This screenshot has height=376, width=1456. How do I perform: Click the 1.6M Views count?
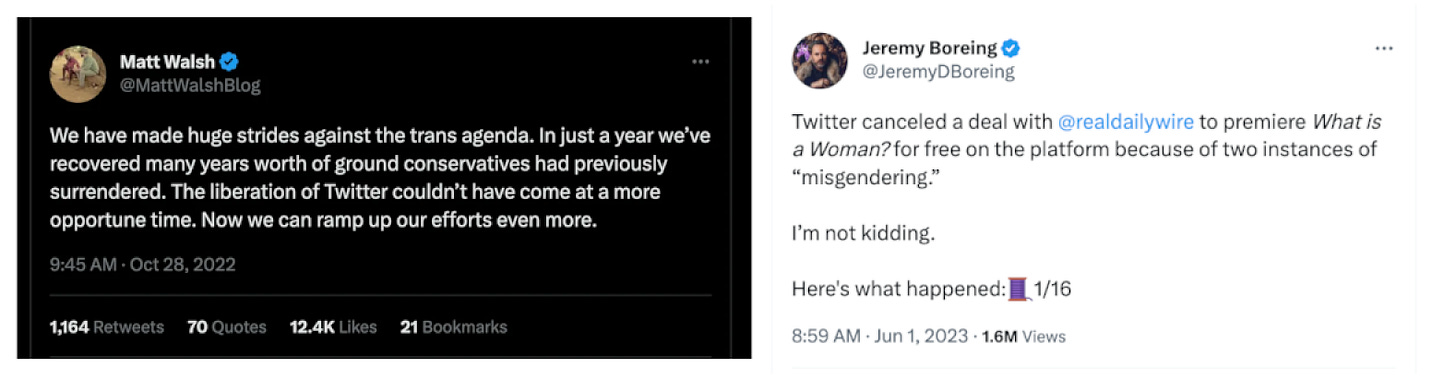1023,337
